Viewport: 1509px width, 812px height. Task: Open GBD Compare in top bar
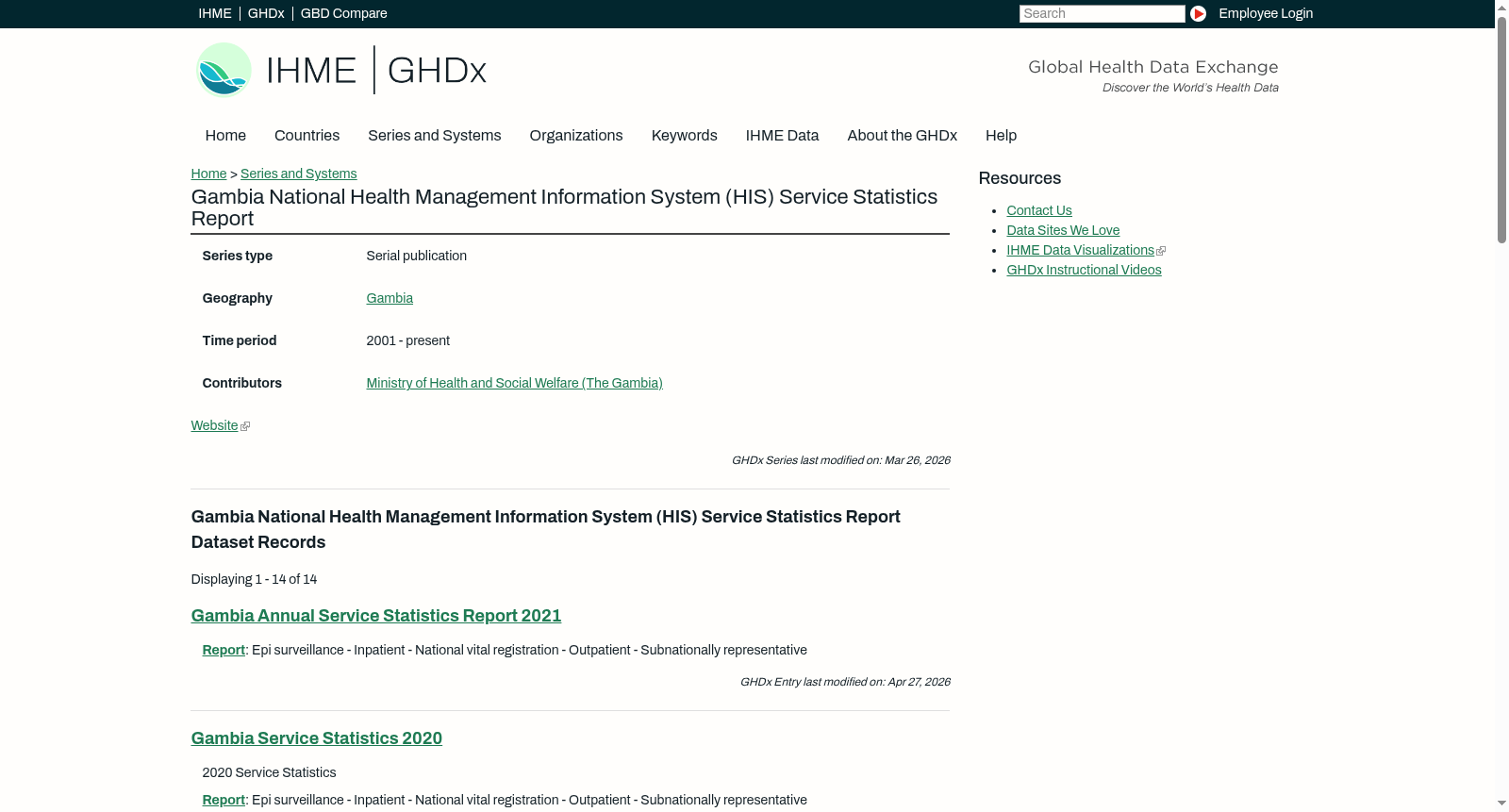point(343,13)
